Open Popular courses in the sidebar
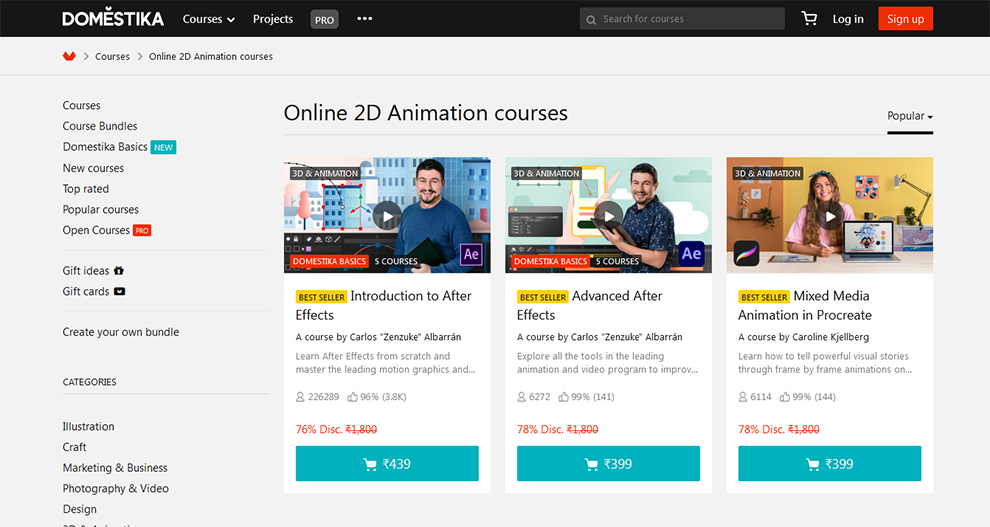Image resolution: width=990 pixels, height=527 pixels. point(100,210)
